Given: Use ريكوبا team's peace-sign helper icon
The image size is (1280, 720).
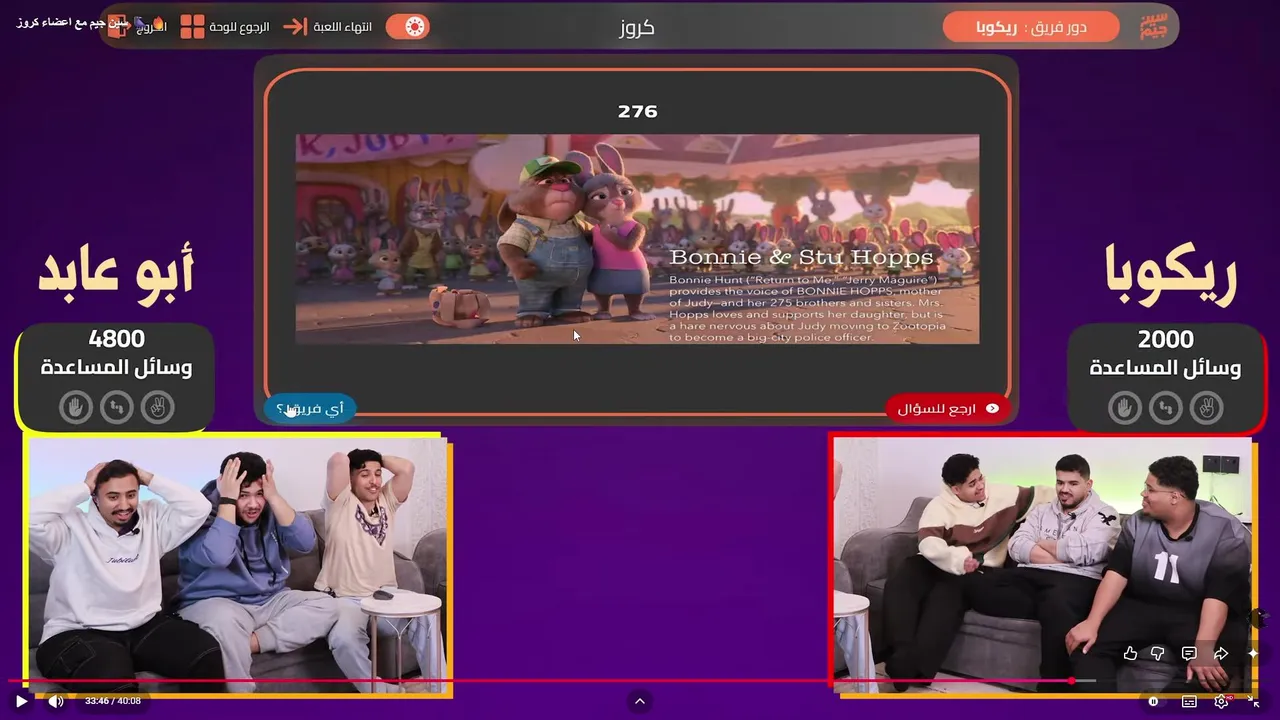Looking at the screenshot, I should point(1206,407).
